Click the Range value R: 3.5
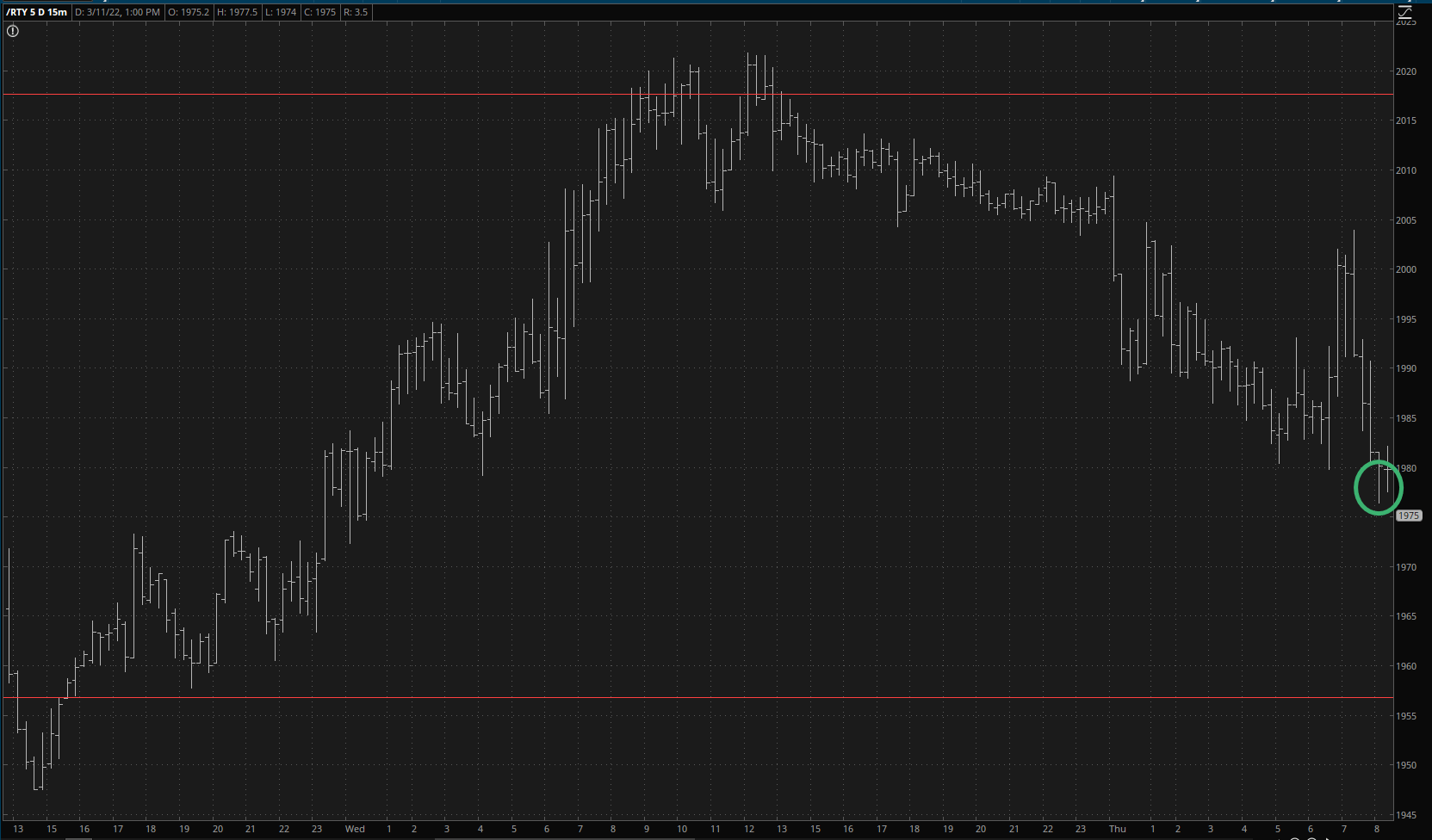 (x=356, y=12)
